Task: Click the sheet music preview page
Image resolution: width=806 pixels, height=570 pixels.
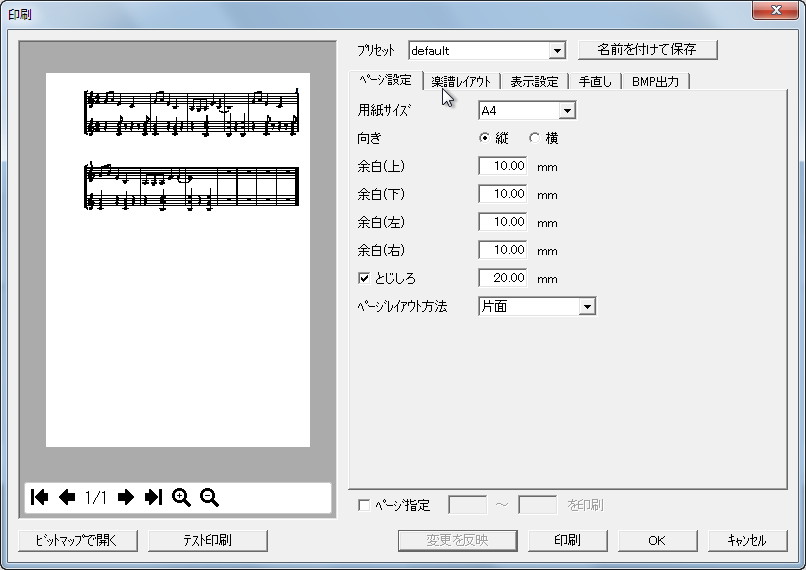Action: tap(178, 260)
